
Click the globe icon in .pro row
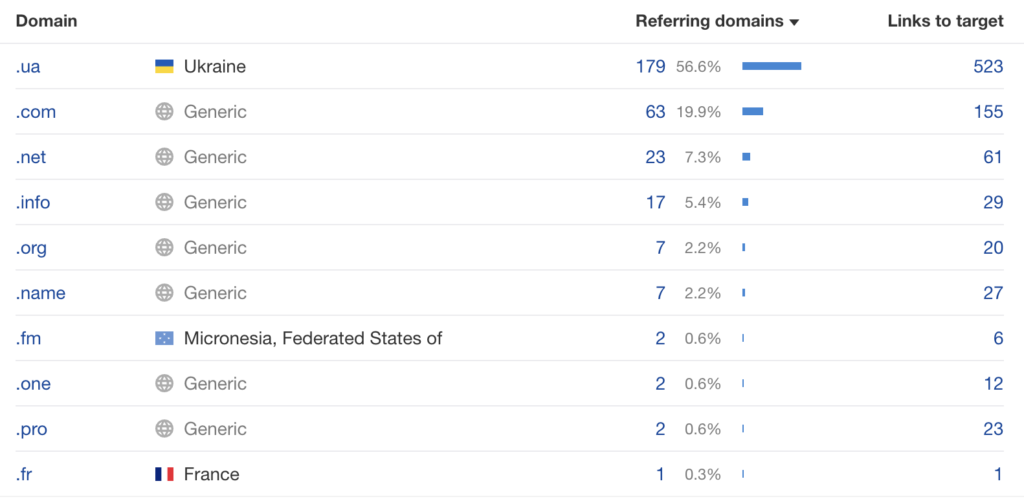point(164,429)
